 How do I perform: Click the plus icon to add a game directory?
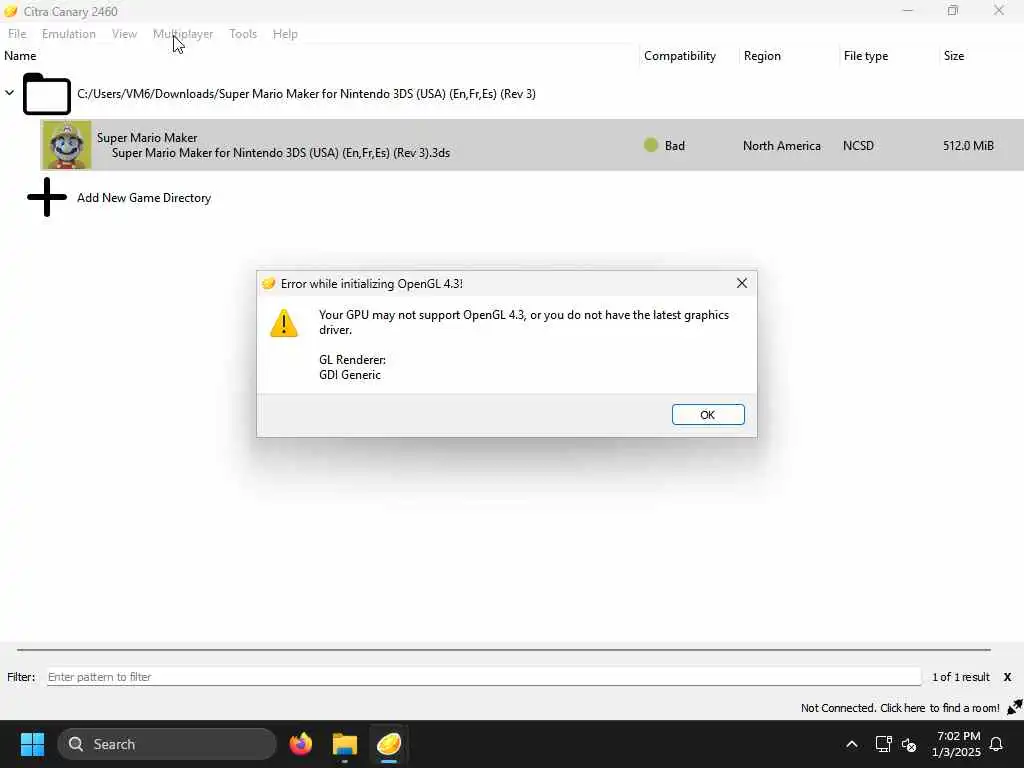tap(47, 197)
